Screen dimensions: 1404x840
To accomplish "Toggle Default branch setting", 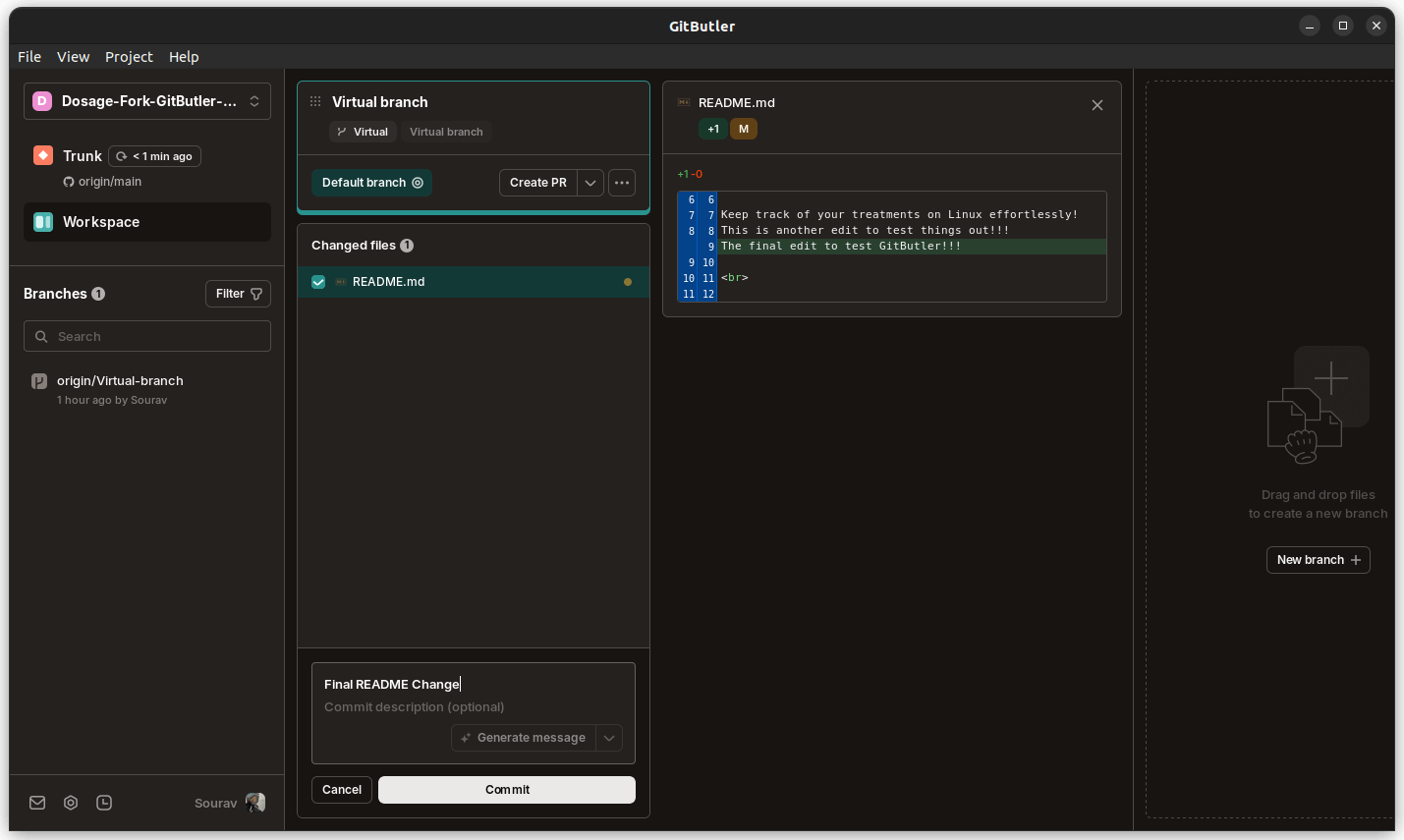I will click(x=371, y=182).
